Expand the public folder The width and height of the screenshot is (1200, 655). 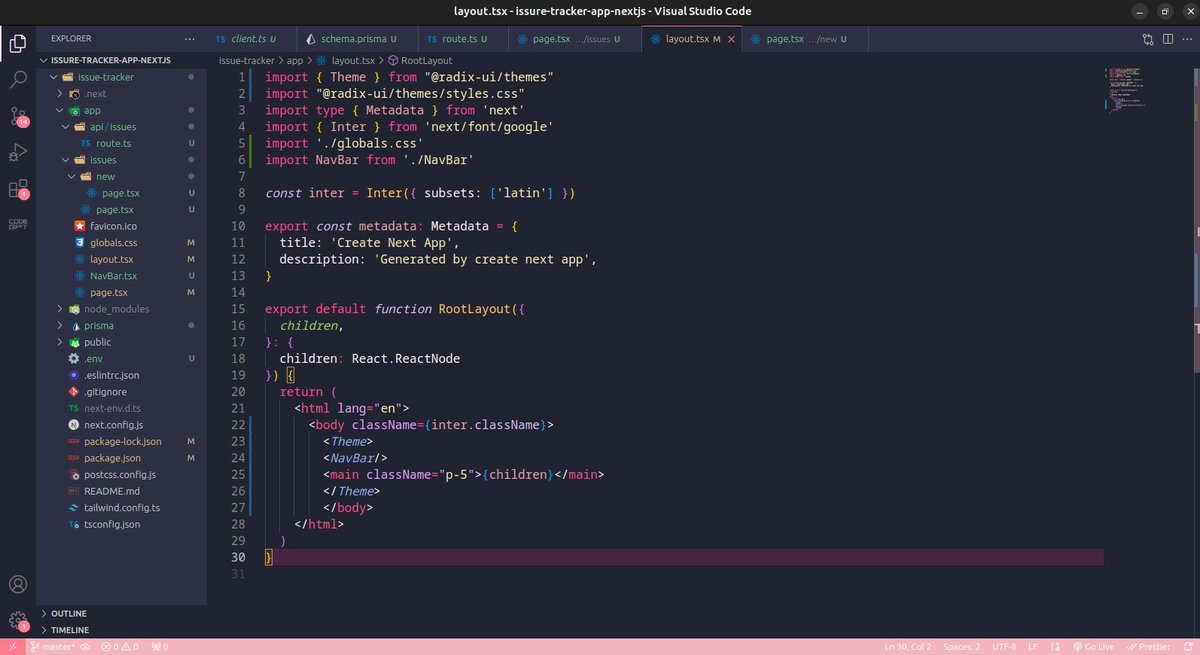[x=120, y=341]
